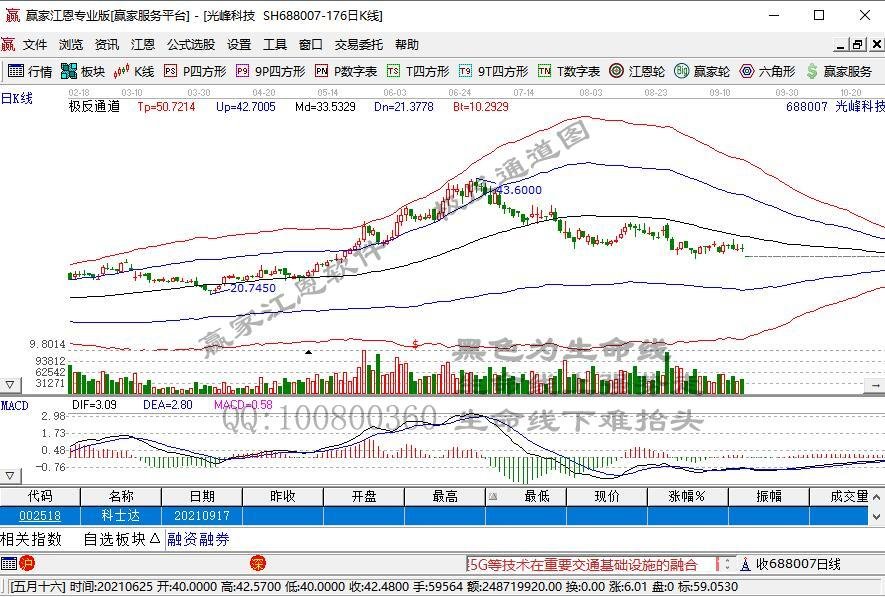Open the 板块 sector view
Viewport: 885px width, 597px height.
[82, 71]
